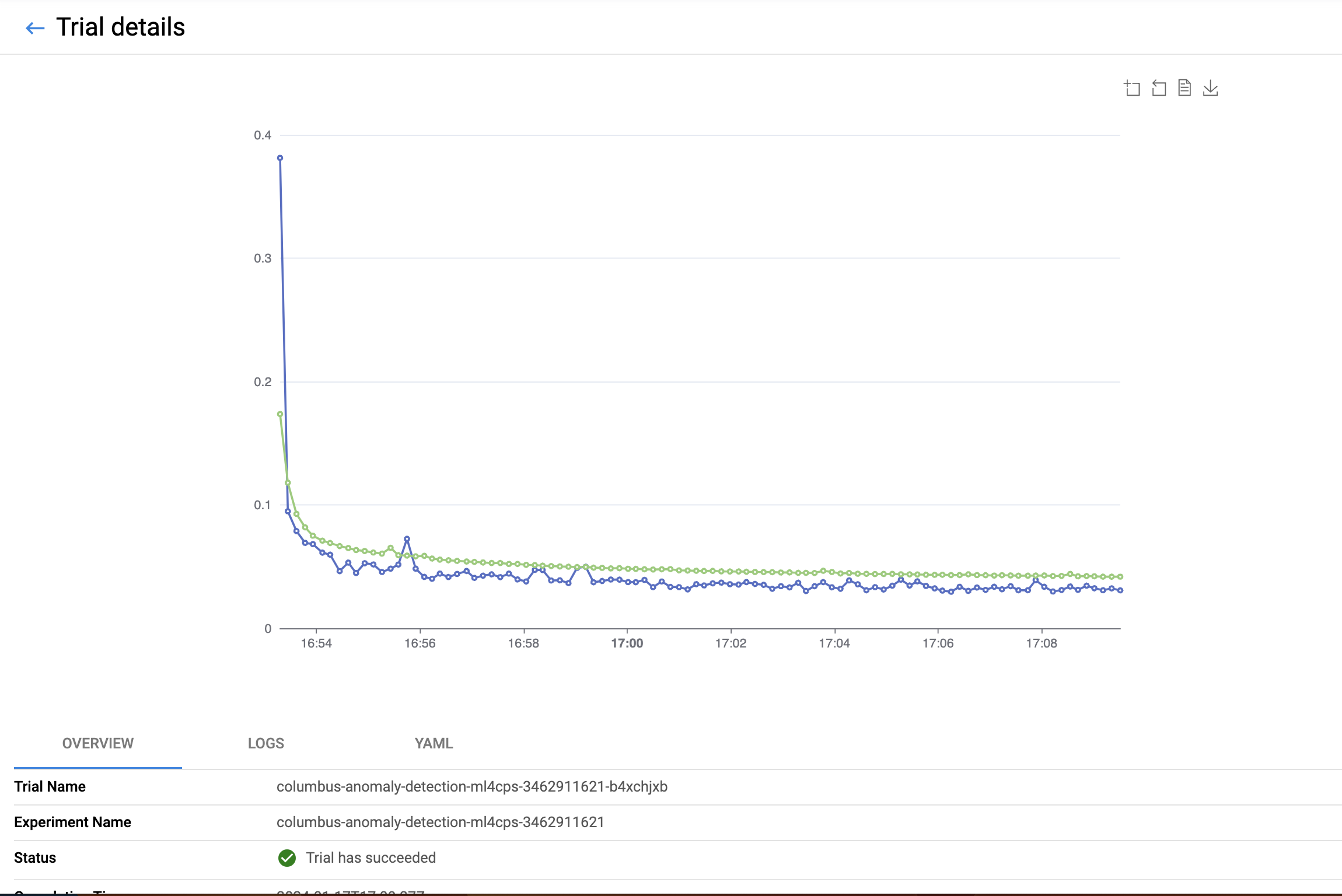Open the chart data view
Viewport: 1342px width, 896px height.
pyautogui.click(x=1184, y=88)
